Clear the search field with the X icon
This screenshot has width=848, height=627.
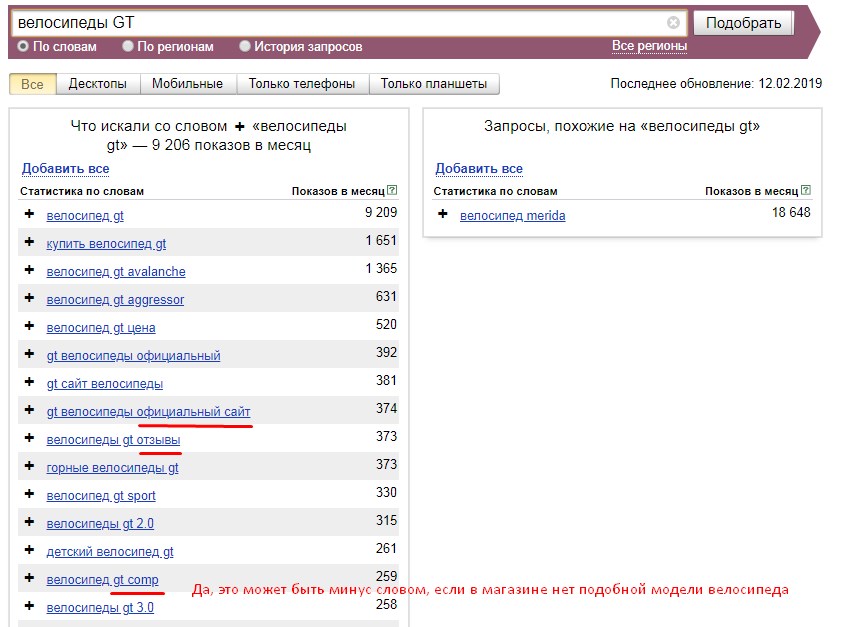[x=673, y=22]
